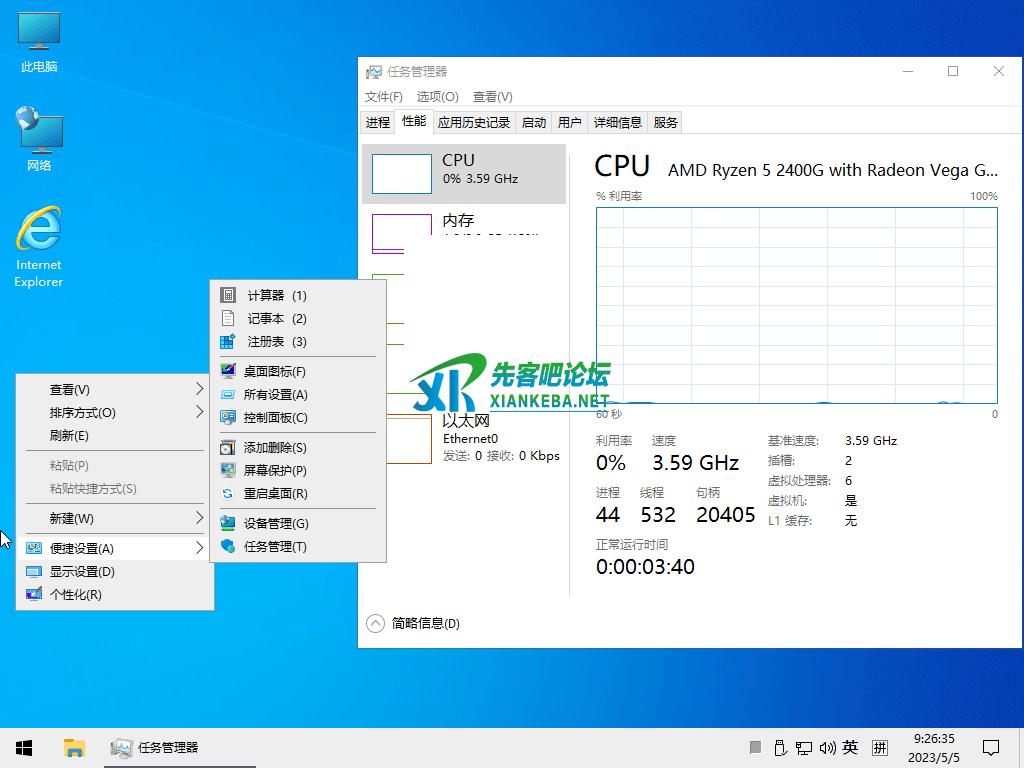Select 桌面图标 desktop icons option
This screenshot has height=768, width=1024.
point(274,371)
